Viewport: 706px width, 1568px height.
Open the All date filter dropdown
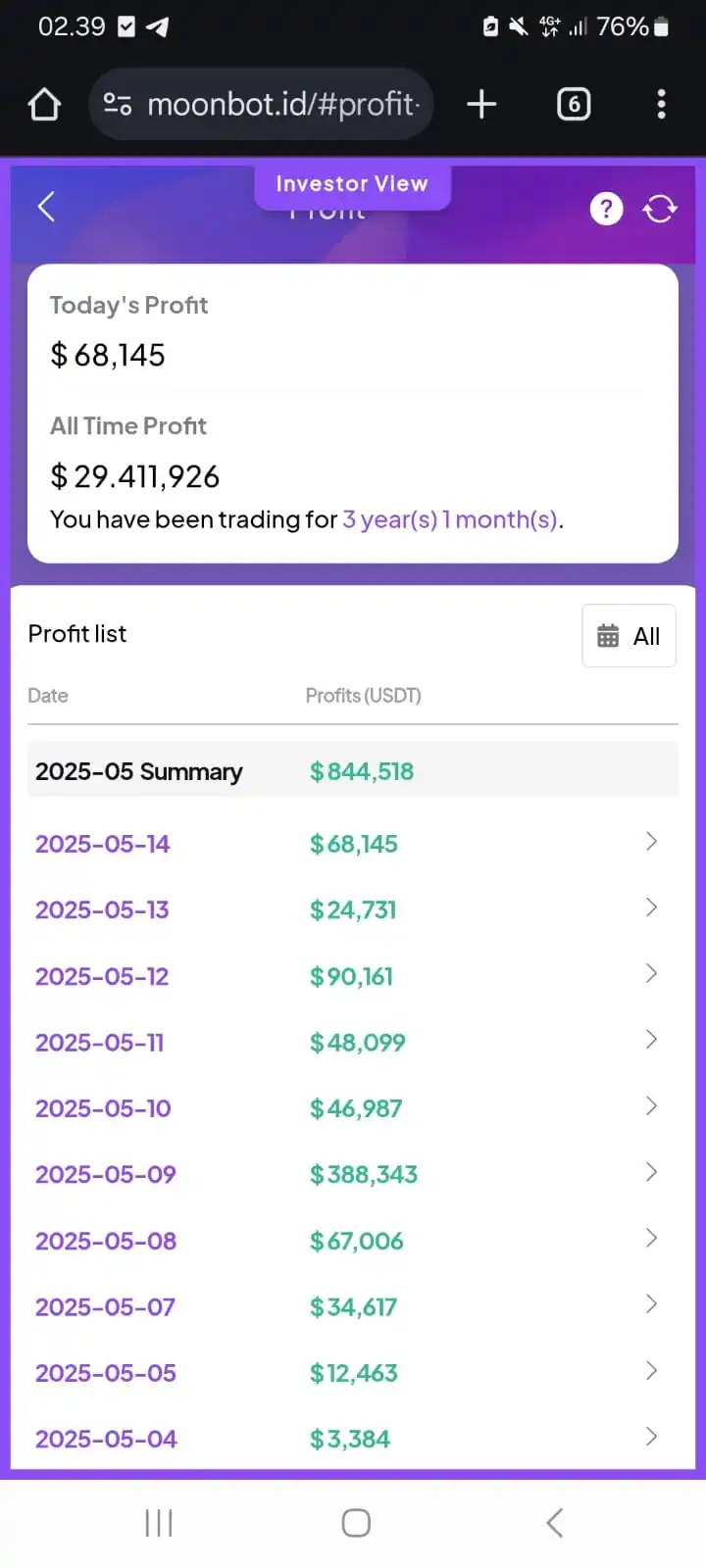coord(629,636)
